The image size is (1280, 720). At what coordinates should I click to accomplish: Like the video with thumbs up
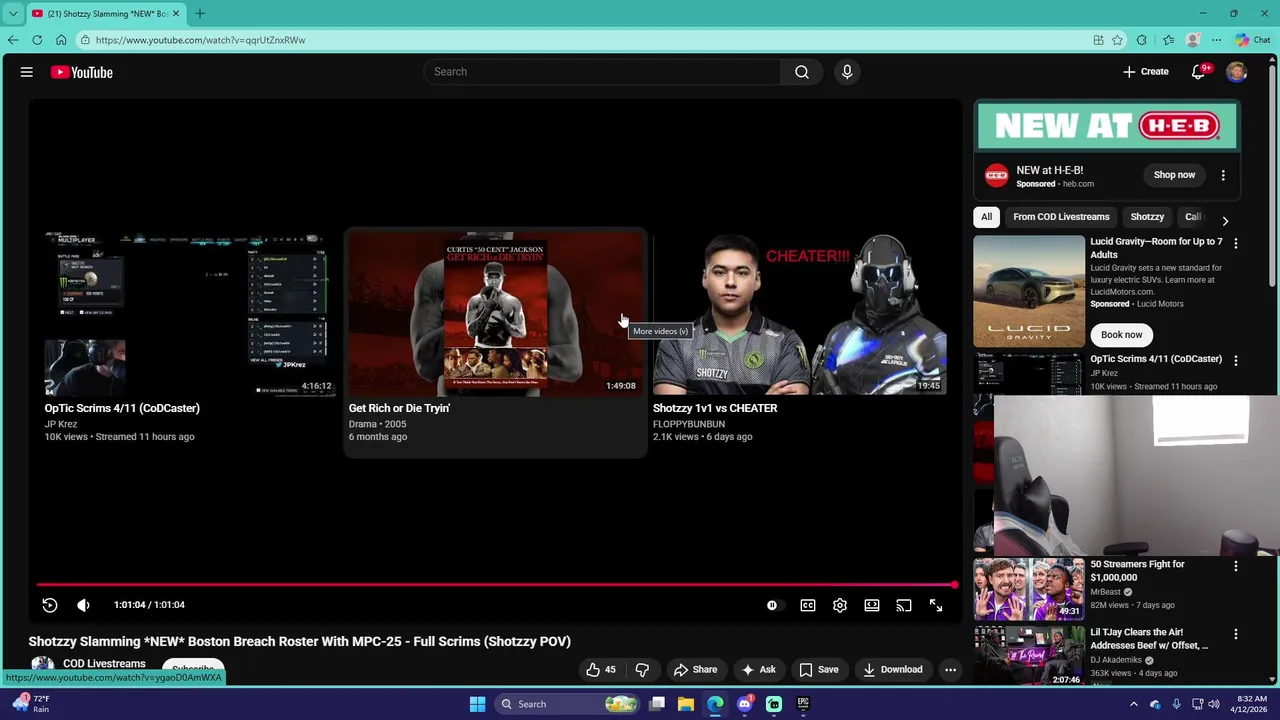[601, 670]
